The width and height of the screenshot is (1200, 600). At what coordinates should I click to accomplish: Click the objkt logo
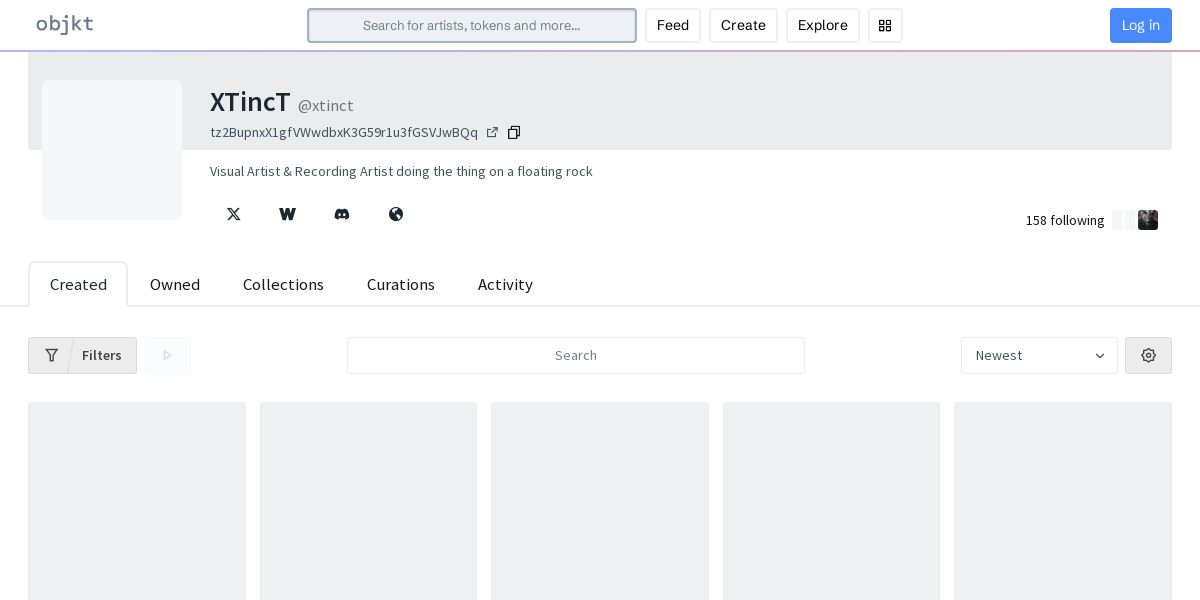[x=65, y=25]
